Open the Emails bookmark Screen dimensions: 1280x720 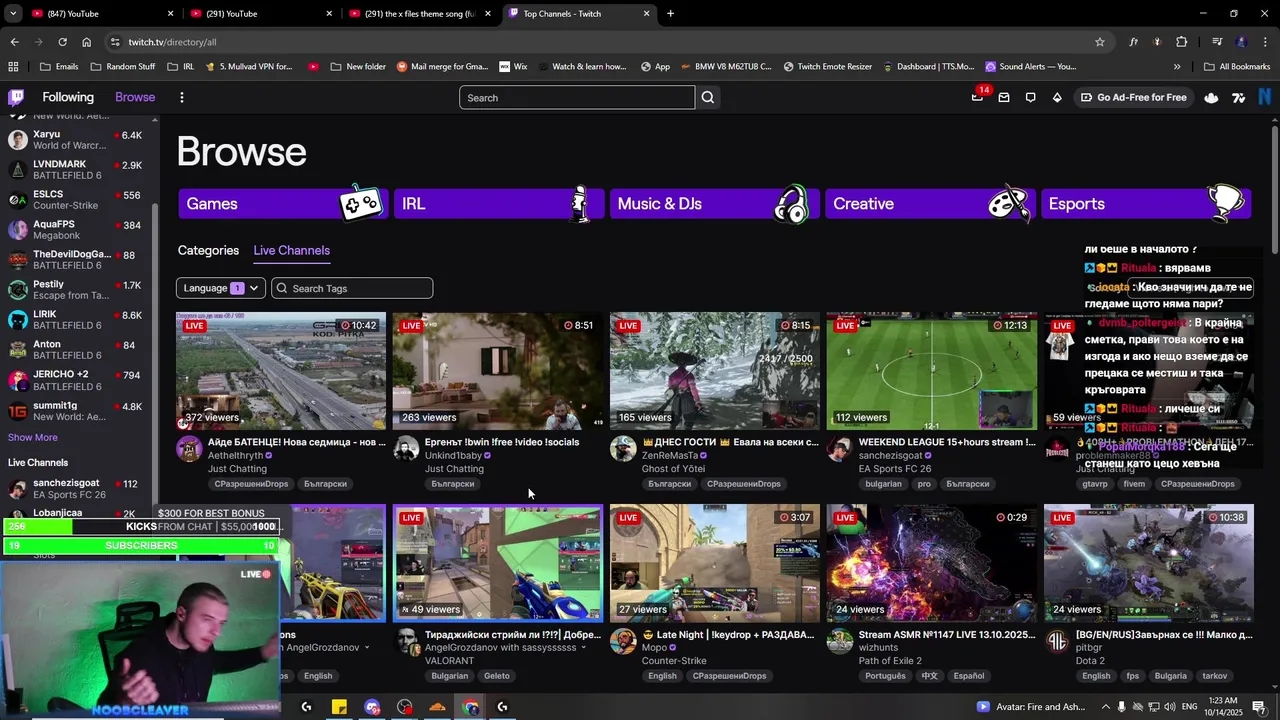click(x=58, y=67)
